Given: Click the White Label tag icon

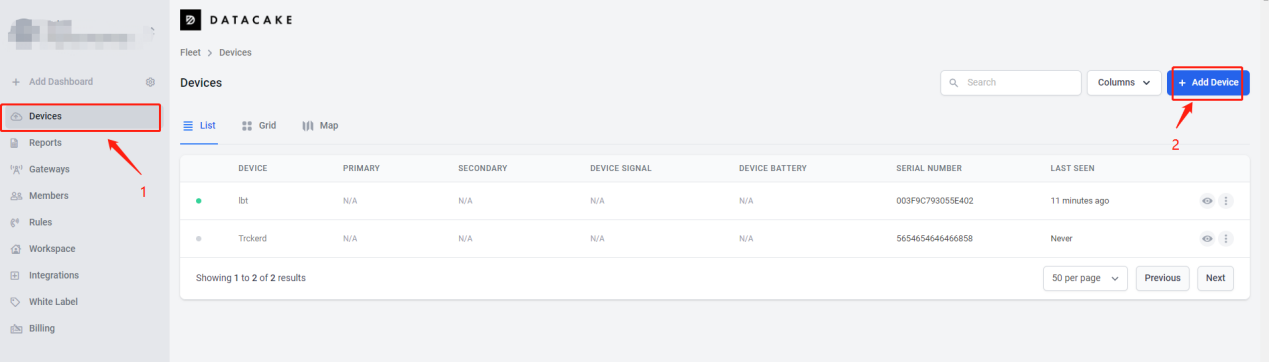Looking at the screenshot, I should pyautogui.click(x=16, y=301).
